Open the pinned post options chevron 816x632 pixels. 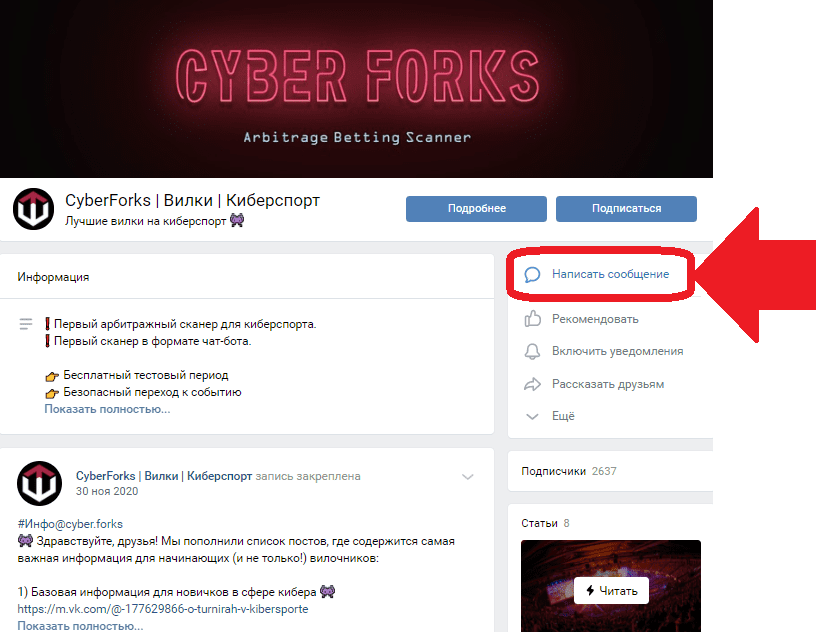467,477
